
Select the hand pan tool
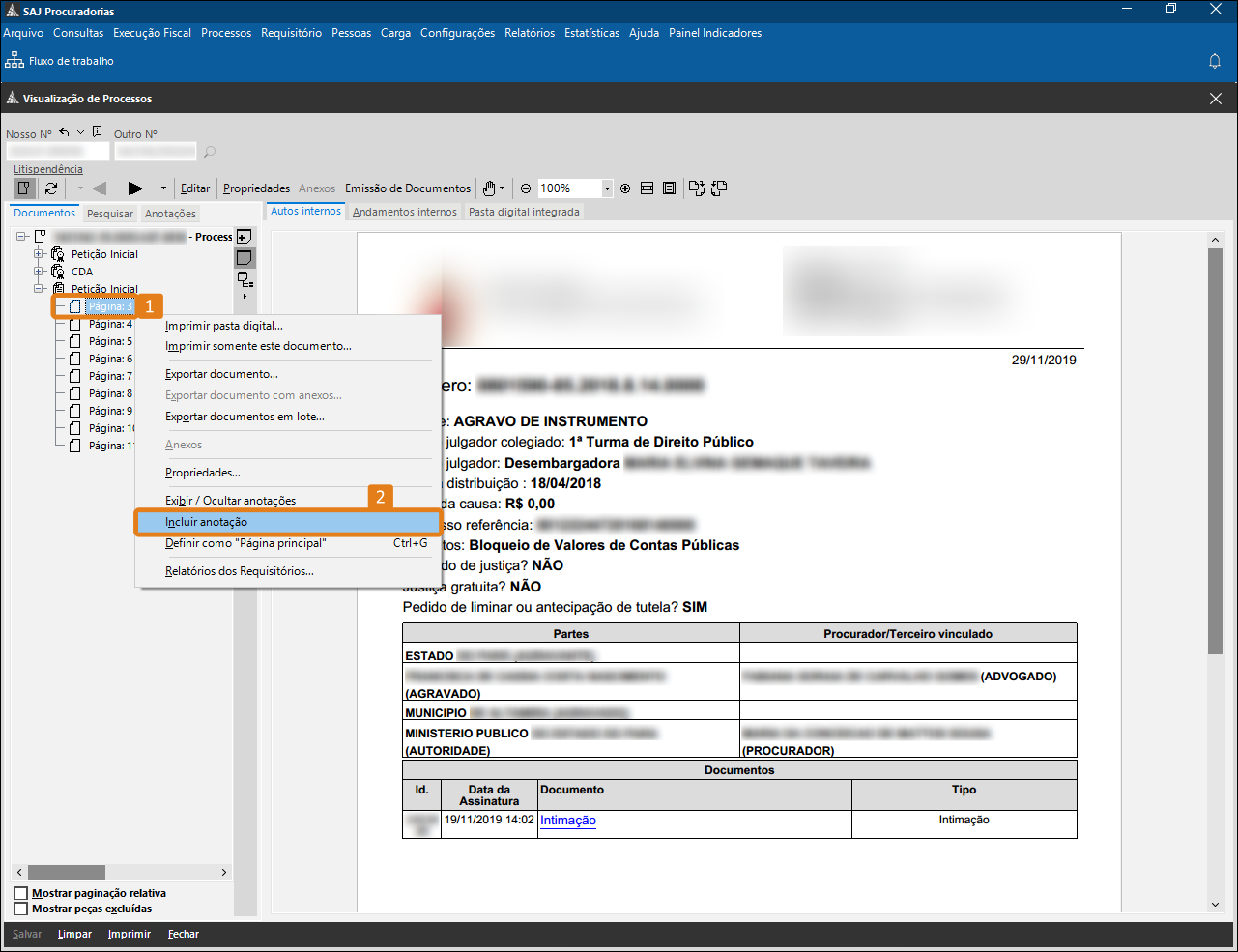[x=490, y=188]
